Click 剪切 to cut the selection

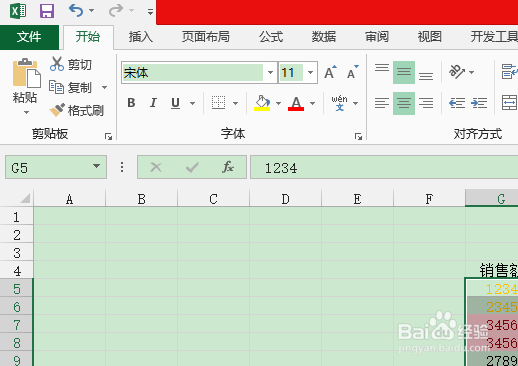71,64
